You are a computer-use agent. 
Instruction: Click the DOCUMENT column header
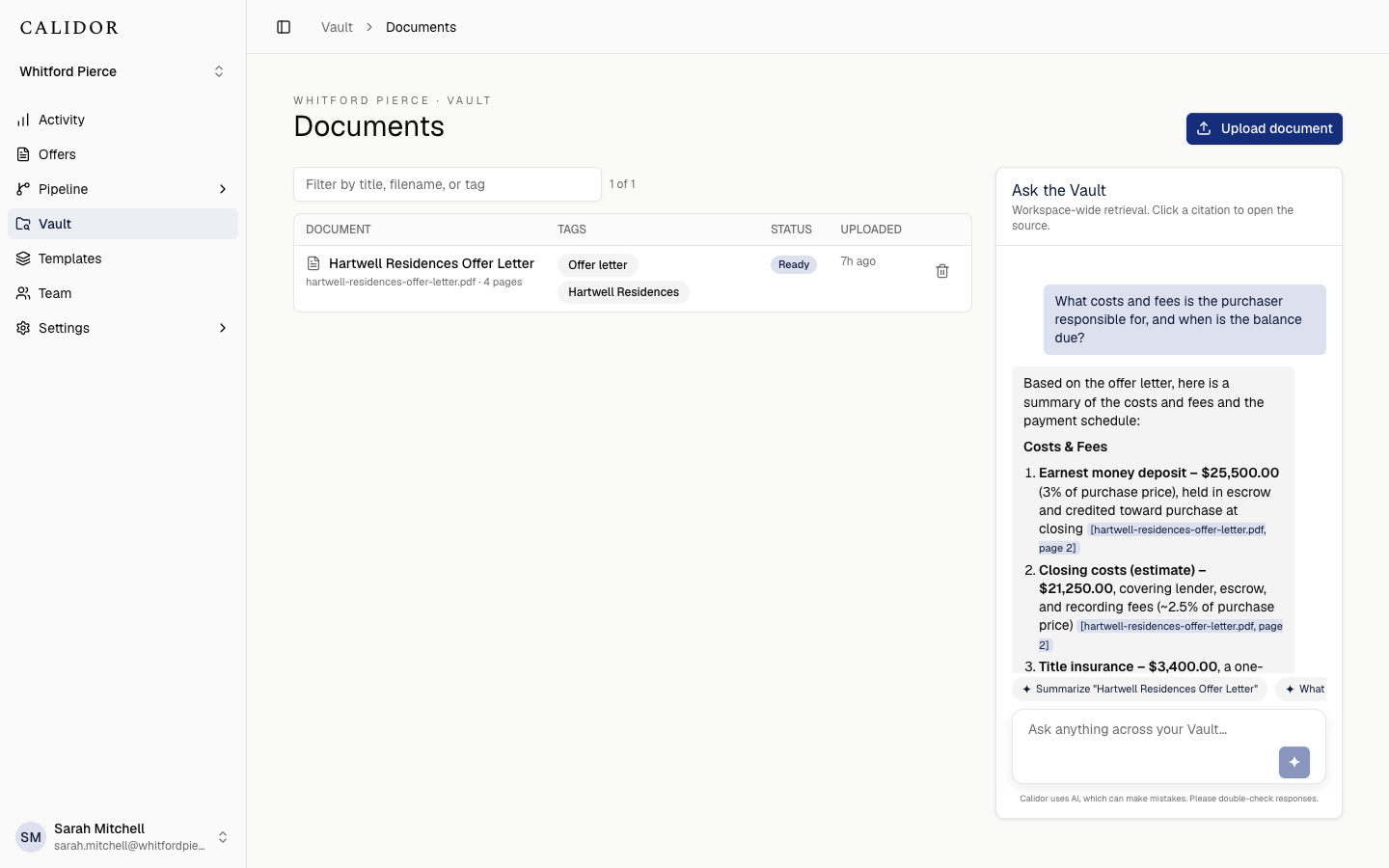coord(339,230)
